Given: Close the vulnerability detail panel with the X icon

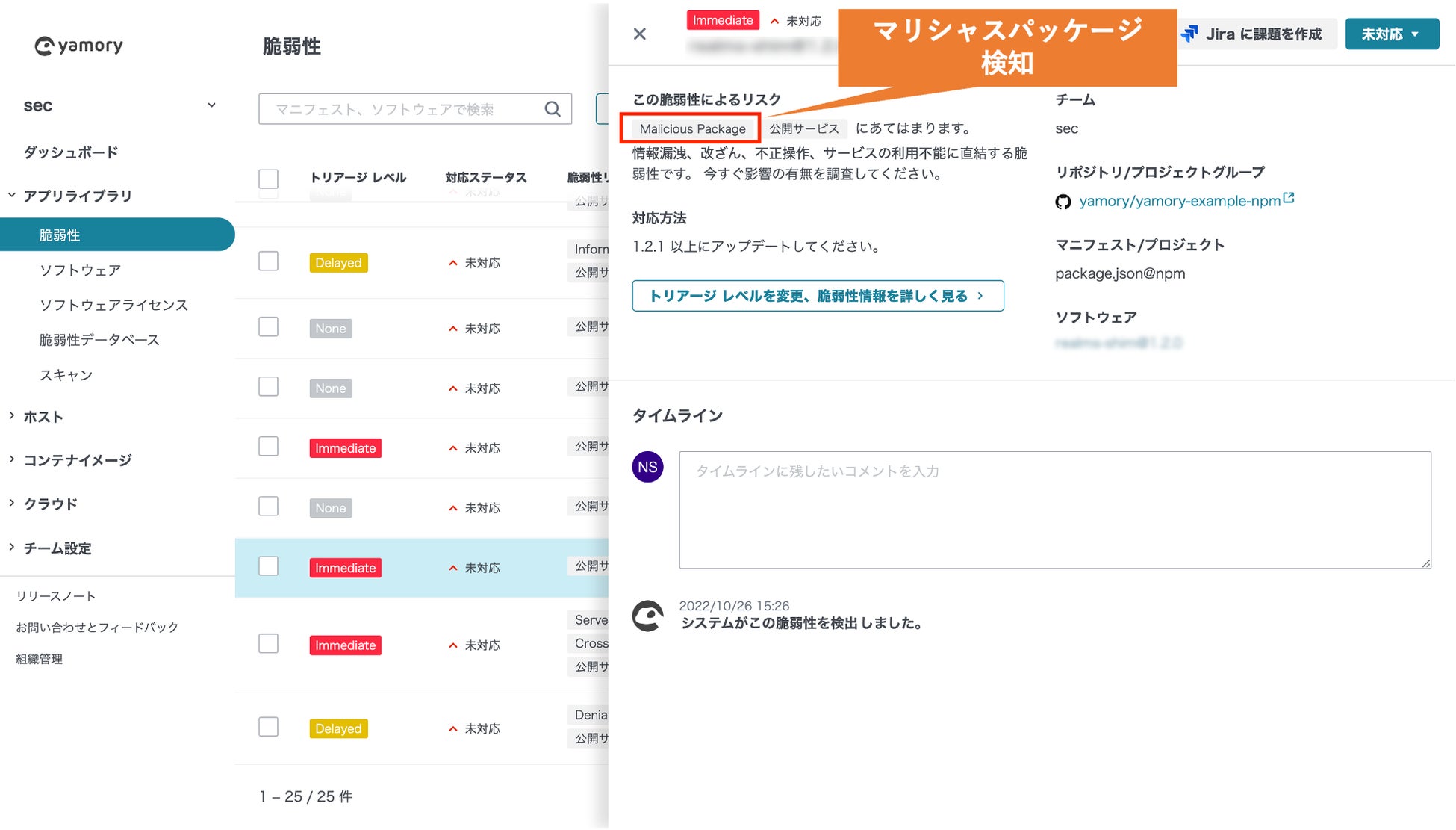Looking at the screenshot, I should (639, 34).
